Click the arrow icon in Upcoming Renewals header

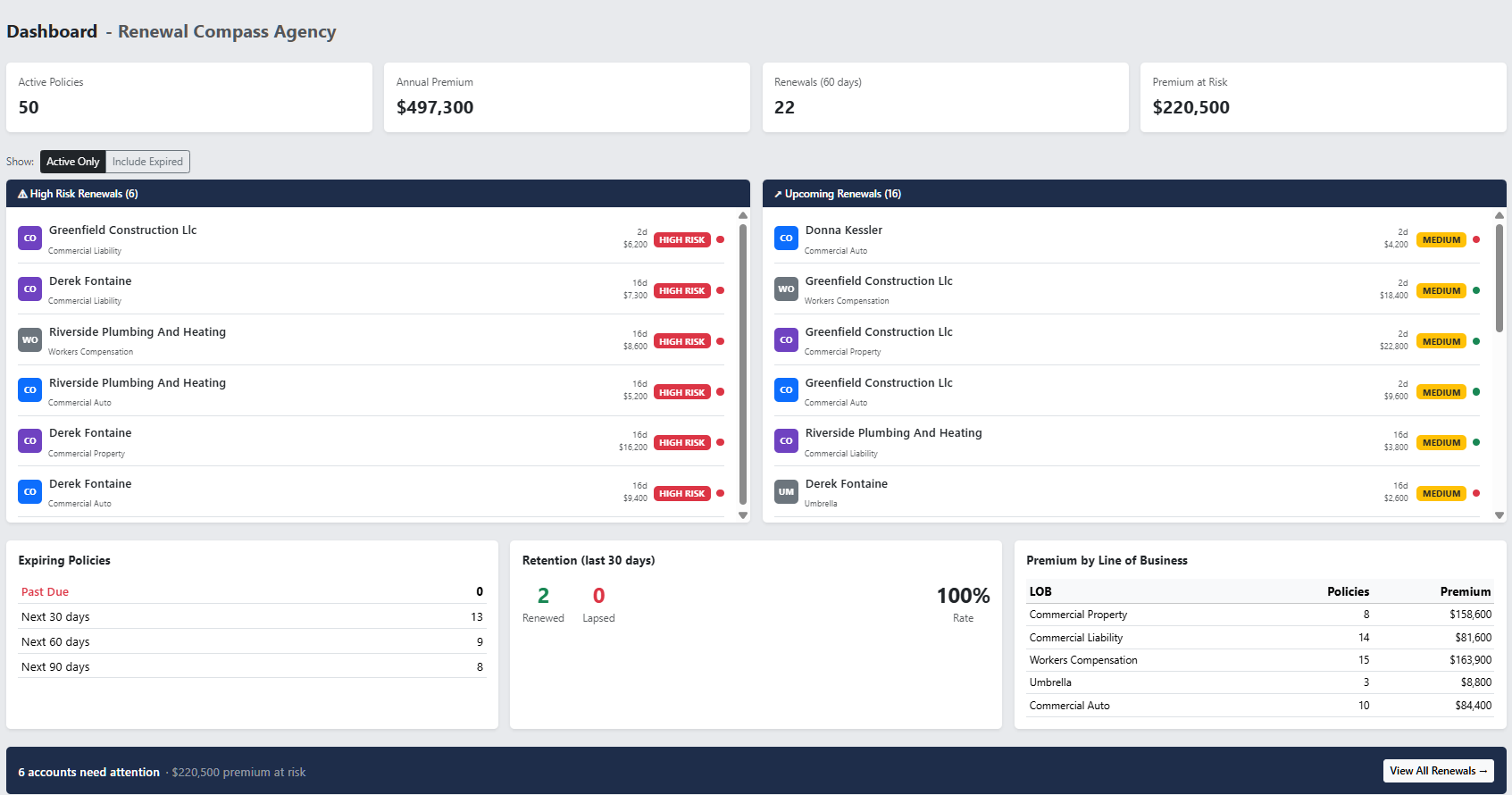778,194
